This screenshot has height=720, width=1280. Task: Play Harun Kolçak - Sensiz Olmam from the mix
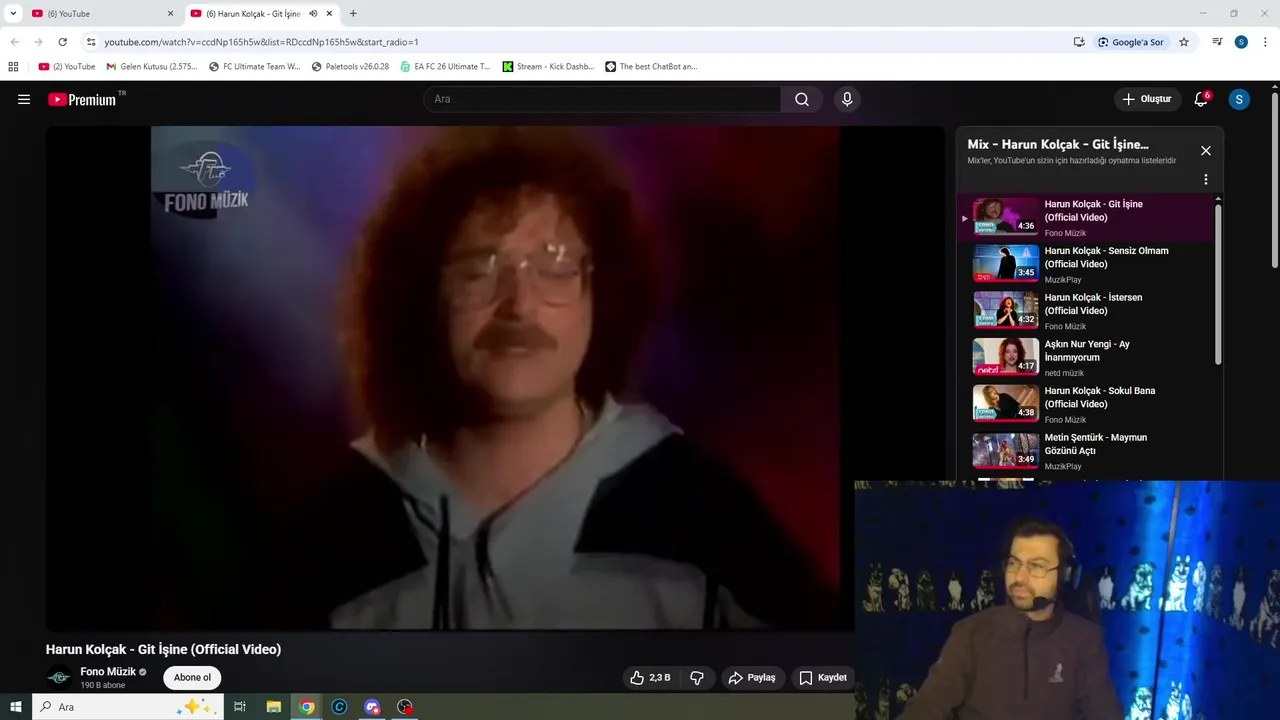click(1088, 264)
